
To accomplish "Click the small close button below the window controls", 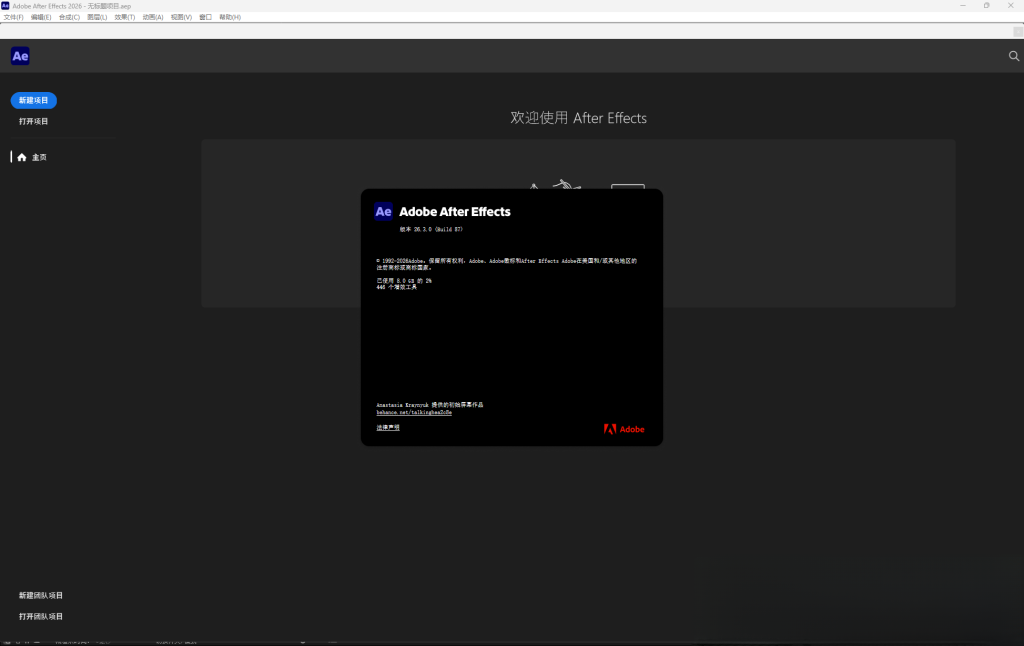I will coord(1018,31).
